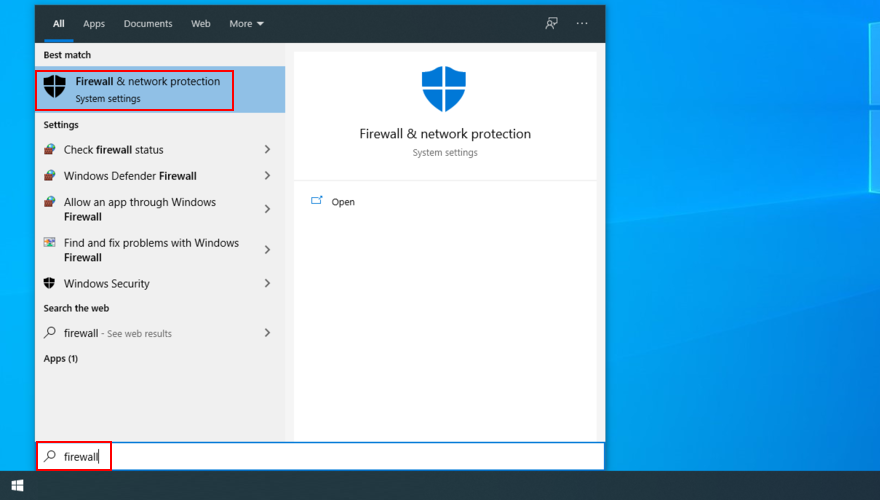Click the shield icon beside Best match result
Screen dimensions: 880x500
point(54,89)
